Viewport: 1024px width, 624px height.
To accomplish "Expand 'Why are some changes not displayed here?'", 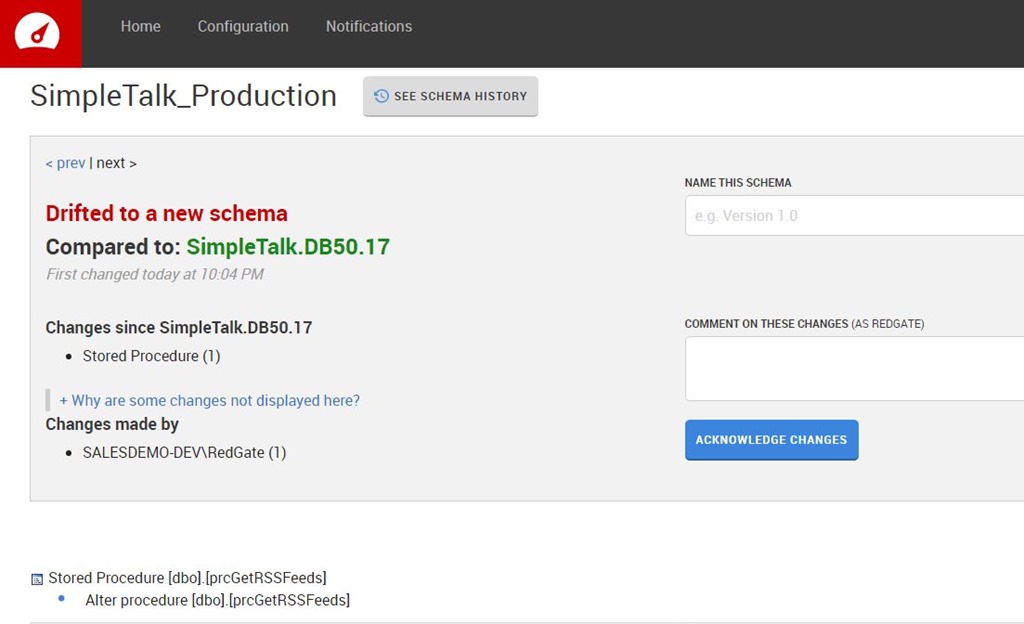I will (209, 400).
